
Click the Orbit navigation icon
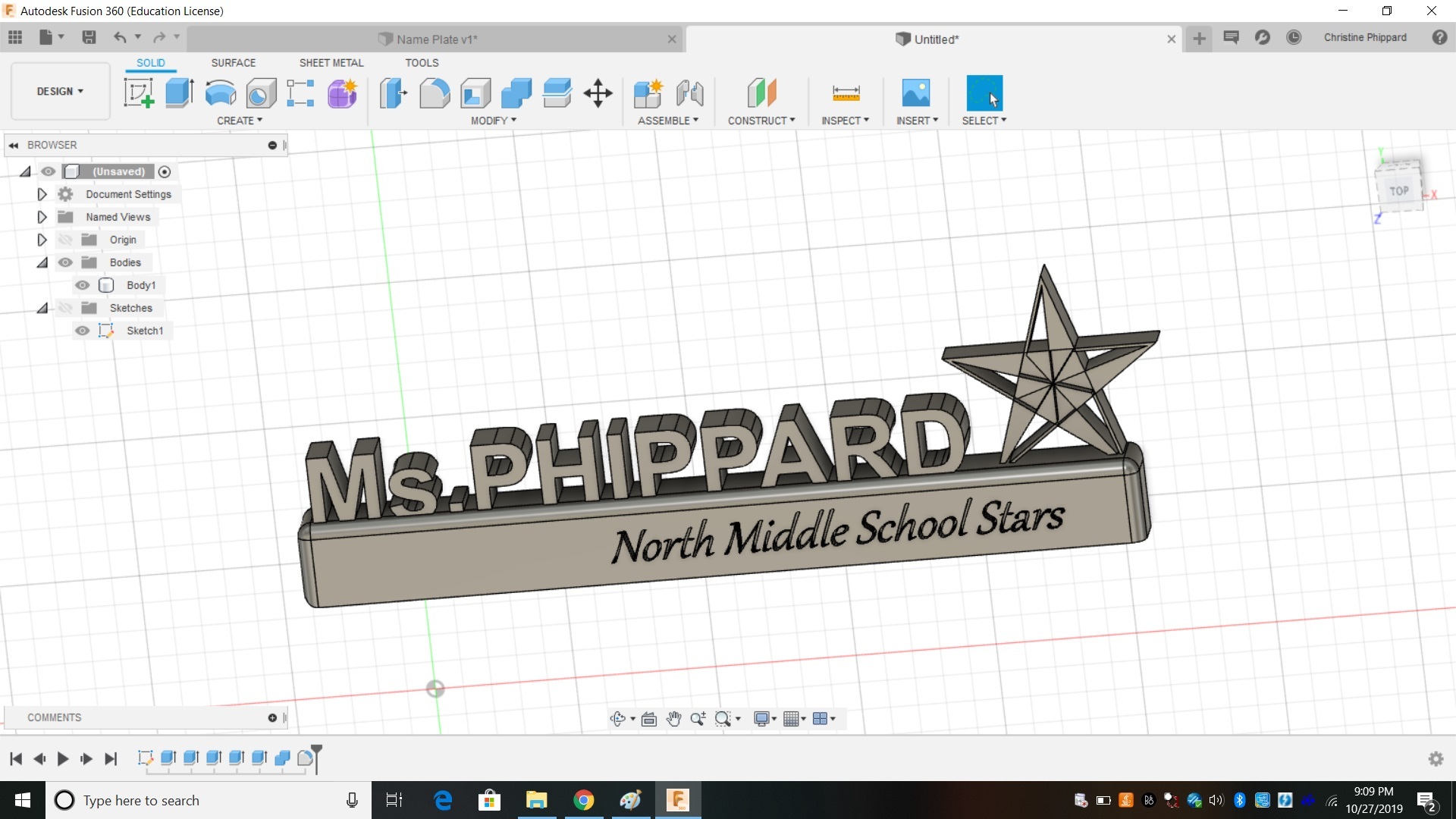(617, 719)
